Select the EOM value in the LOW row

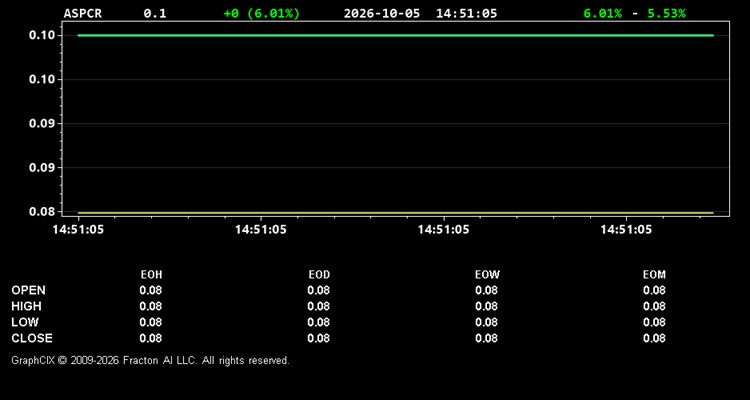(x=654, y=322)
